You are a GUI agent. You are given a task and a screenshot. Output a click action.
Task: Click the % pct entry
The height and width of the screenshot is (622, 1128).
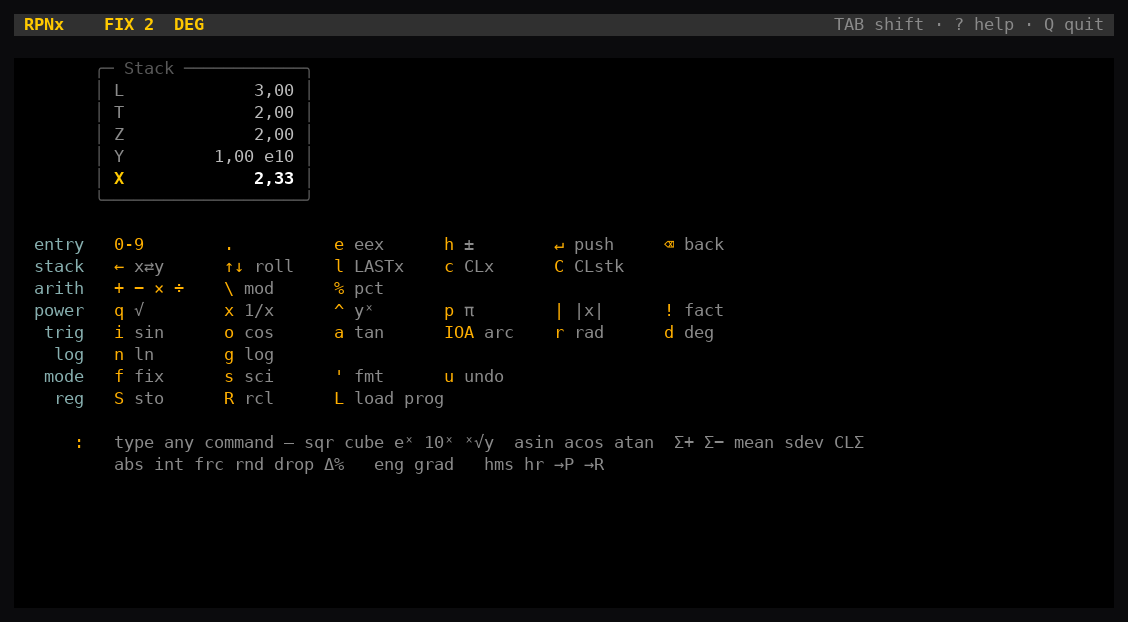point(359,288)
